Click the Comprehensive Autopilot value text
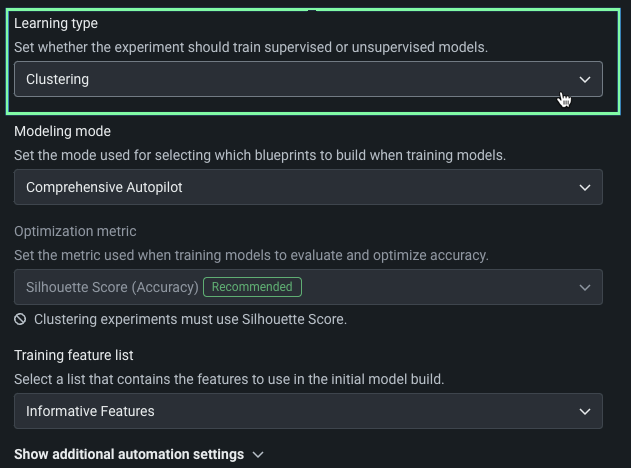This screenshot has height=468, width=631. [x=104, y=187]
